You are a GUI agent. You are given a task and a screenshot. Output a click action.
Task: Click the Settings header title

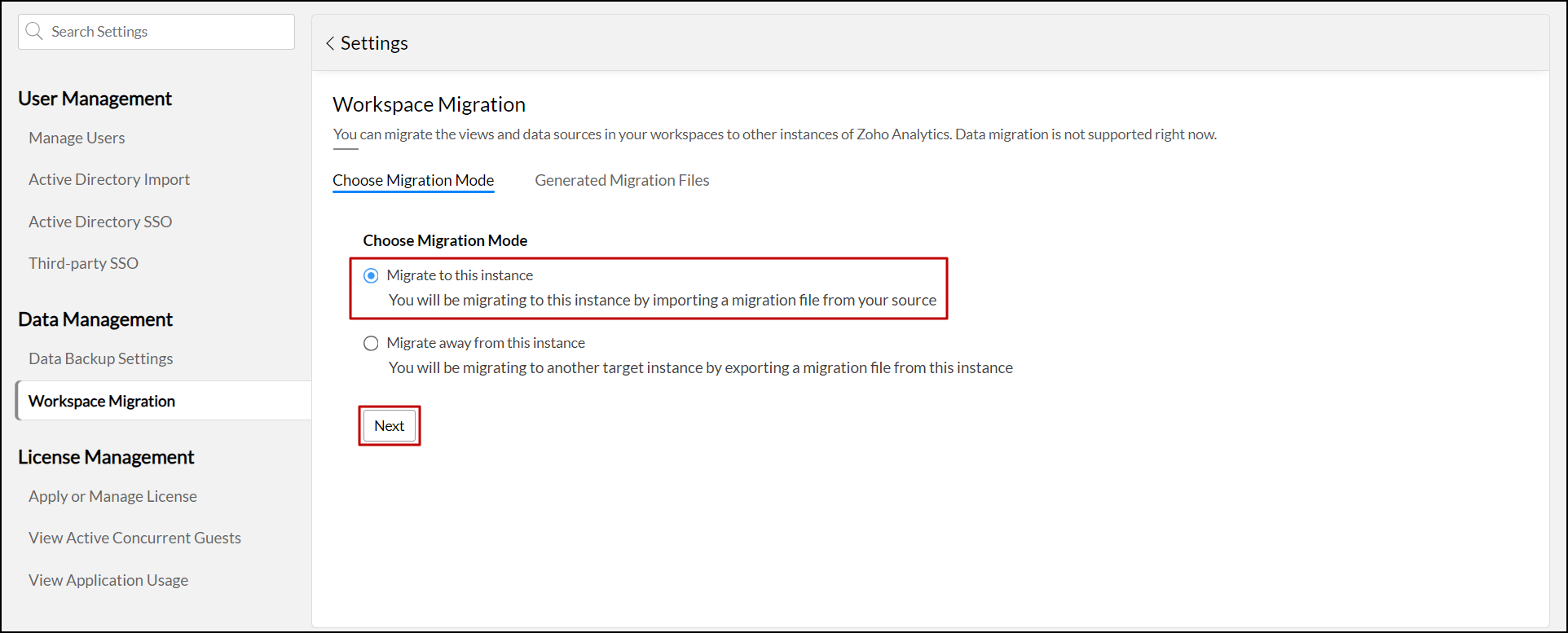pos(374,43)
